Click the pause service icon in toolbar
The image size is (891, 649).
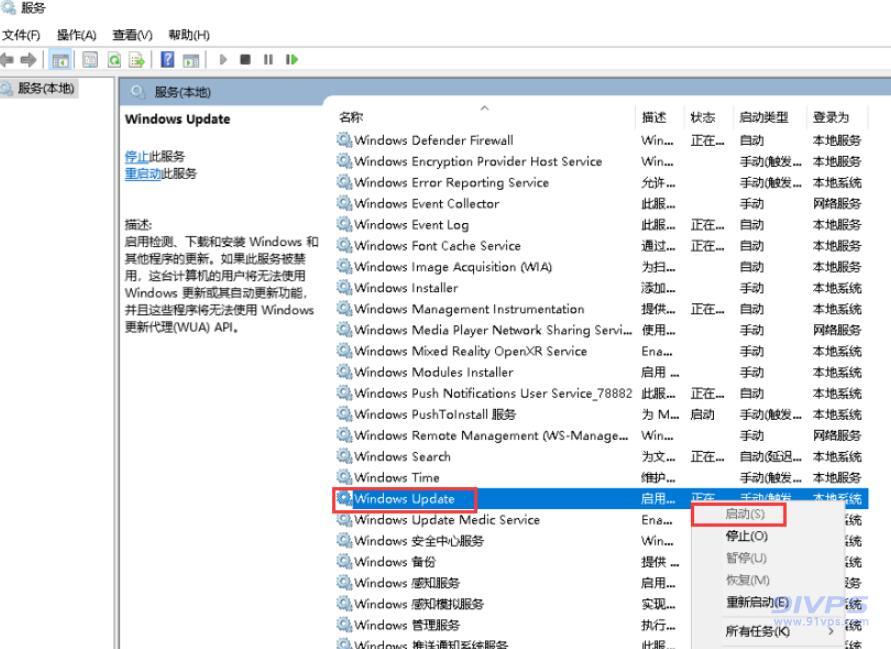click(x=268, y=59)
